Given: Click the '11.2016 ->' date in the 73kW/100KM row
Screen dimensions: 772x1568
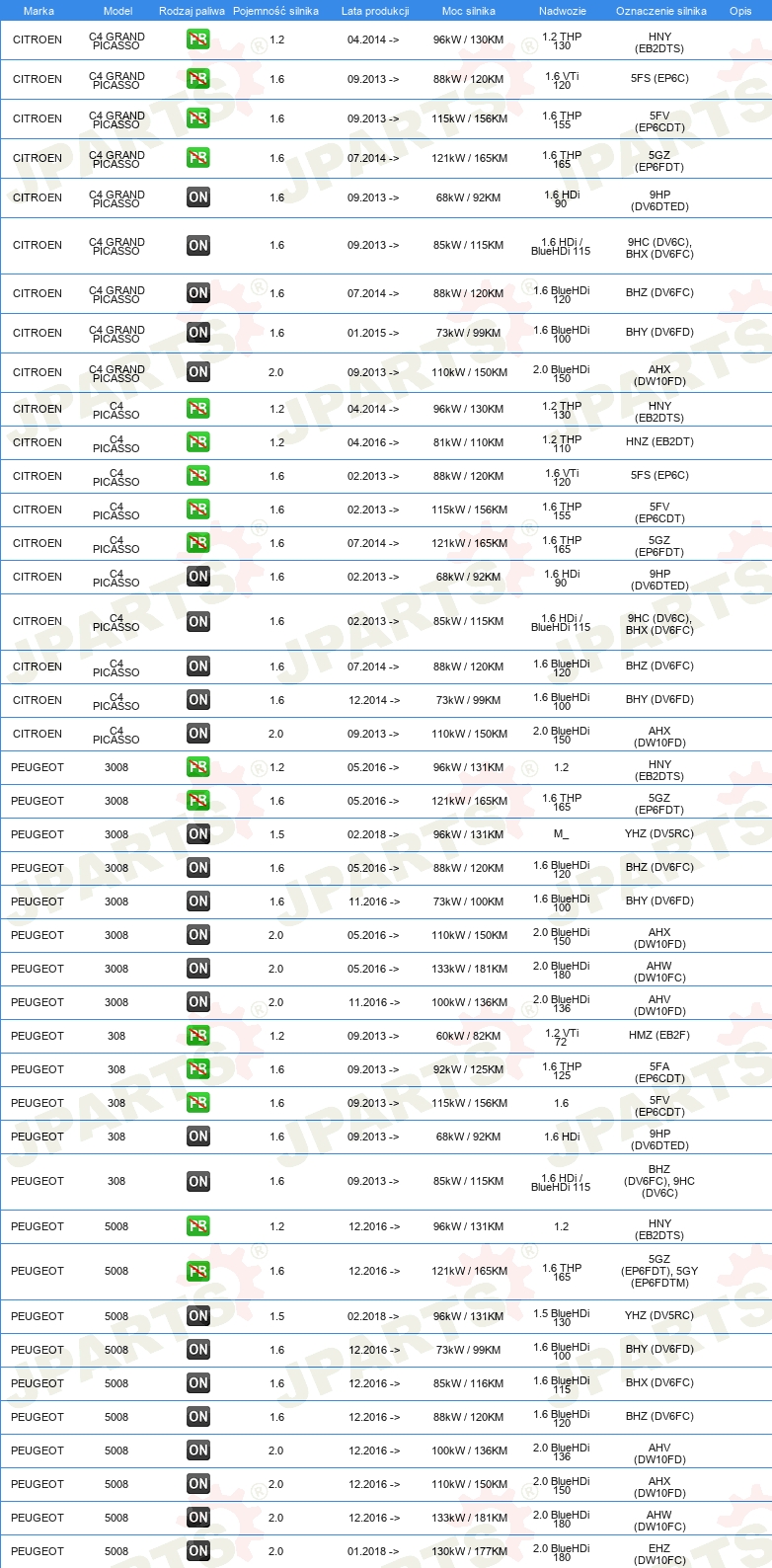Looking at the screenshot, I should pyautogui.click(x=373, y=902).
